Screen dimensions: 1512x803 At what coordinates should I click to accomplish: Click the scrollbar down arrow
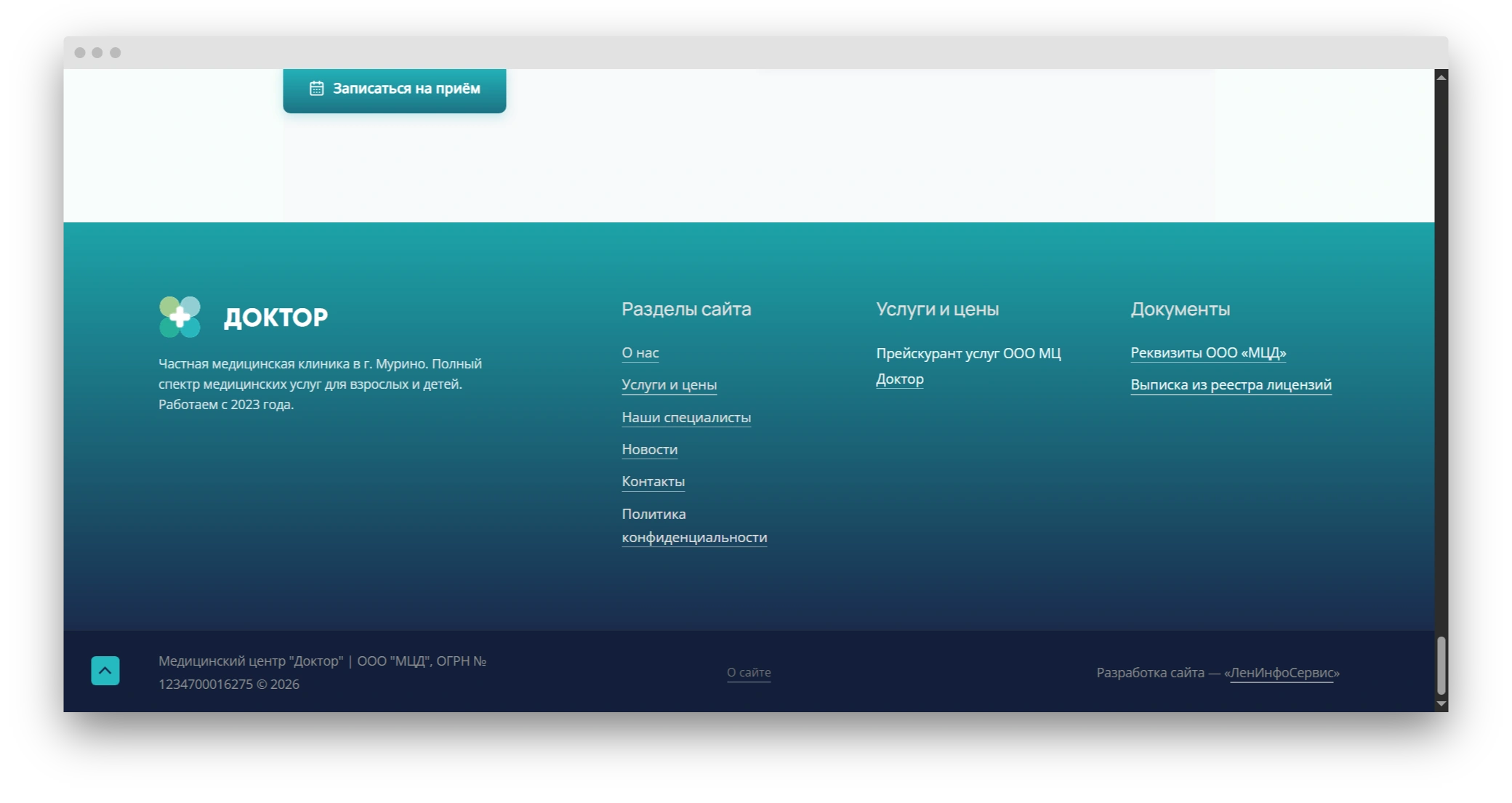[x=1441, y=704]
